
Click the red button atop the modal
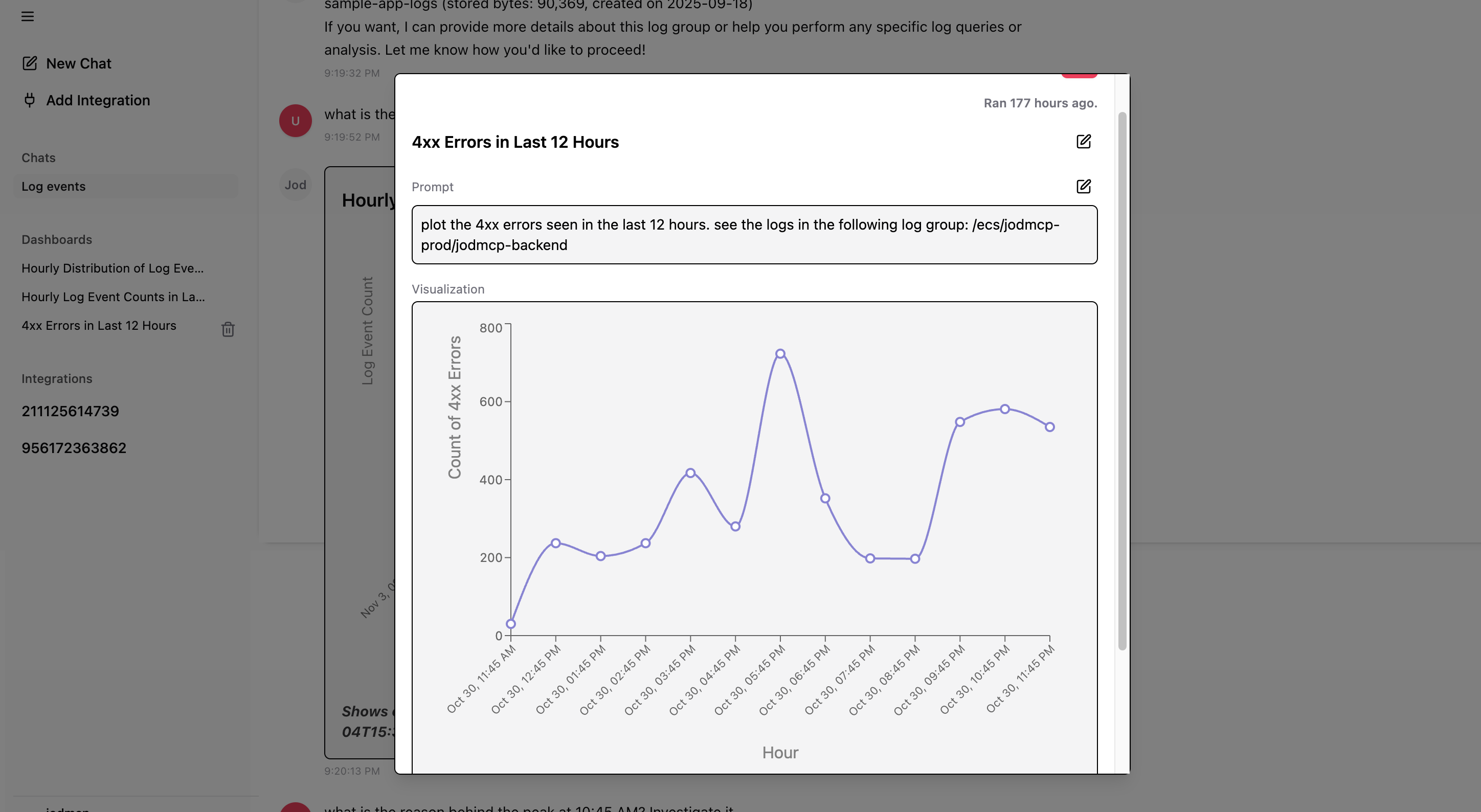pos(1080,75)
